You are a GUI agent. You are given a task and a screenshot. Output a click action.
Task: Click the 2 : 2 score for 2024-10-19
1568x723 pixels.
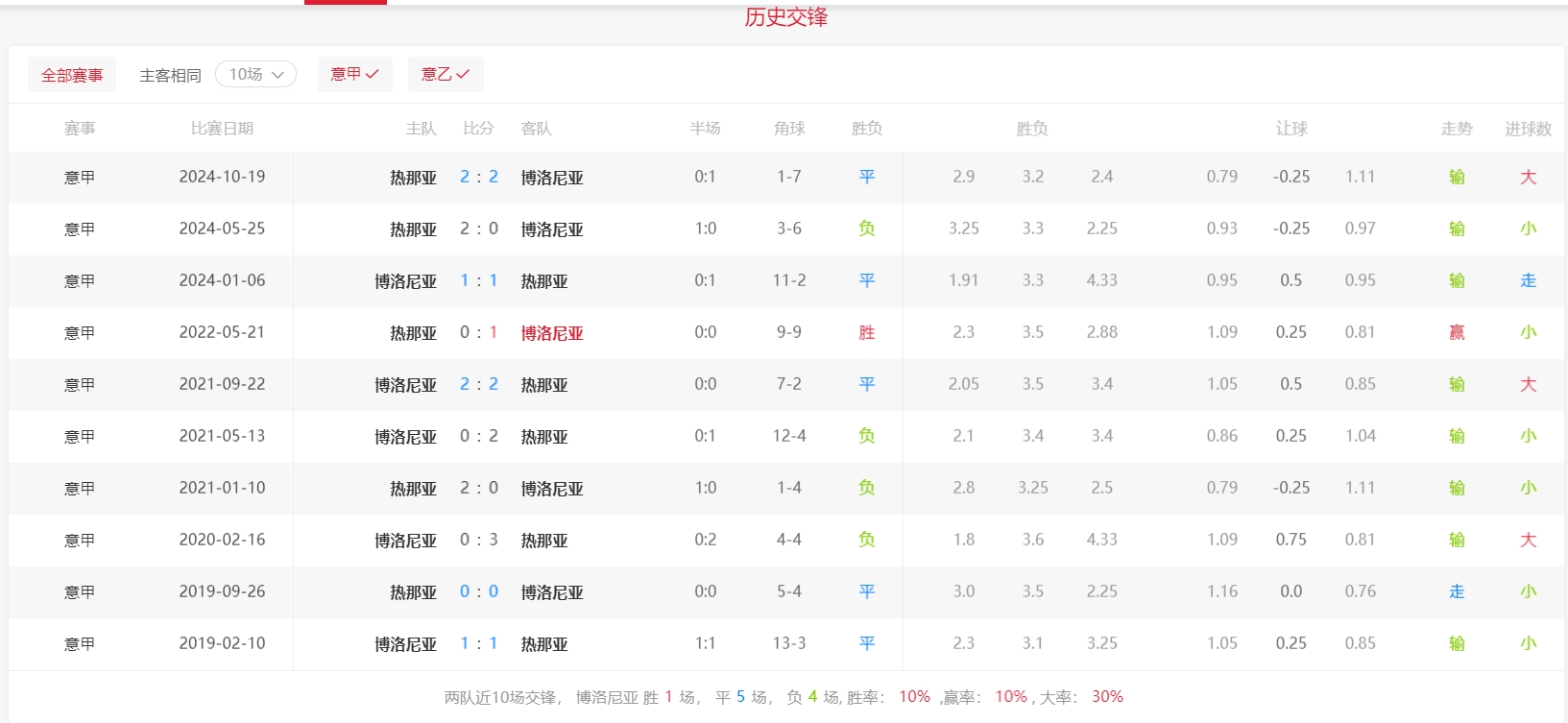coord(478,177)
